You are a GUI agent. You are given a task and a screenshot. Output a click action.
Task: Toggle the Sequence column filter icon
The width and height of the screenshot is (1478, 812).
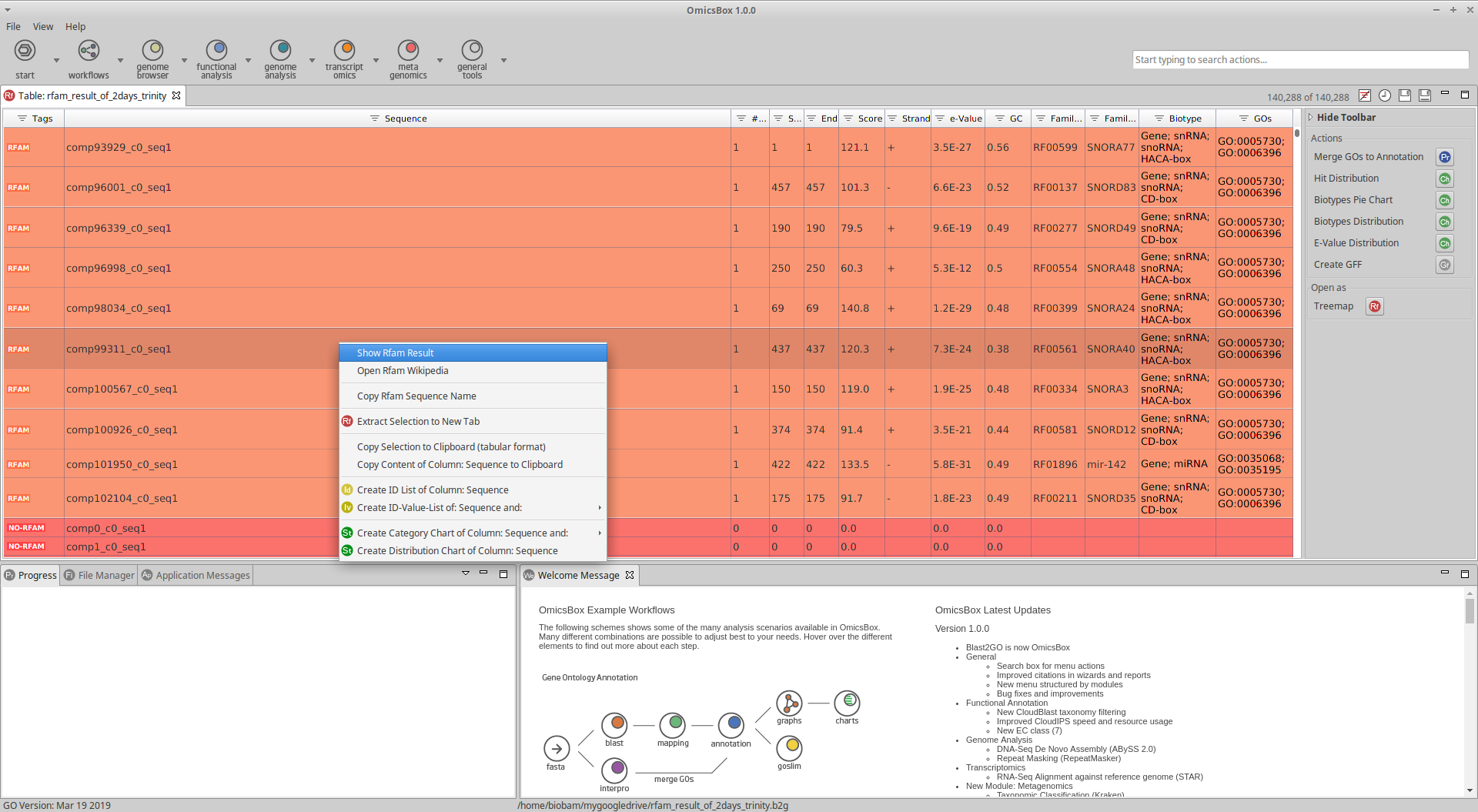pyautogui.click(x=375, y=119)
